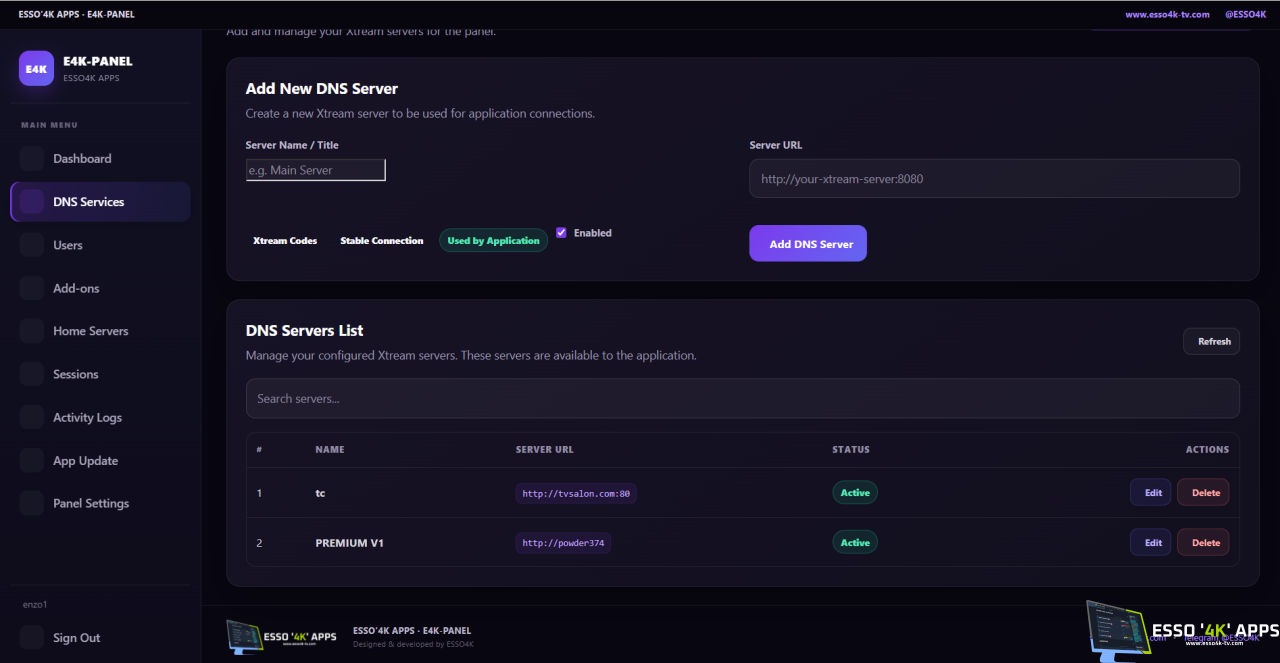Click the Search servers box

coord(743,398)
